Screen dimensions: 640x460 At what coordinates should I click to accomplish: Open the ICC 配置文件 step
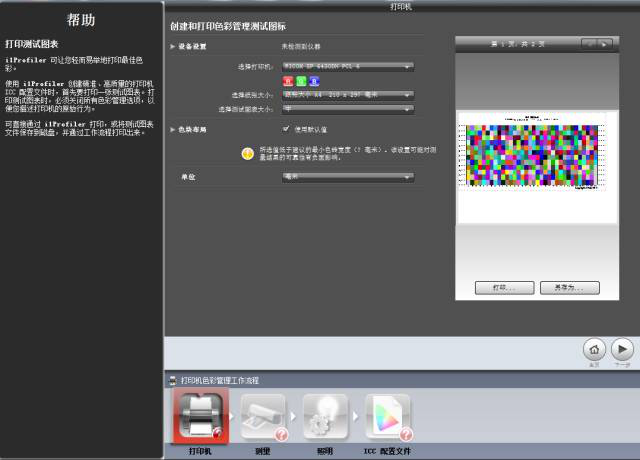(x=388, y=416)
